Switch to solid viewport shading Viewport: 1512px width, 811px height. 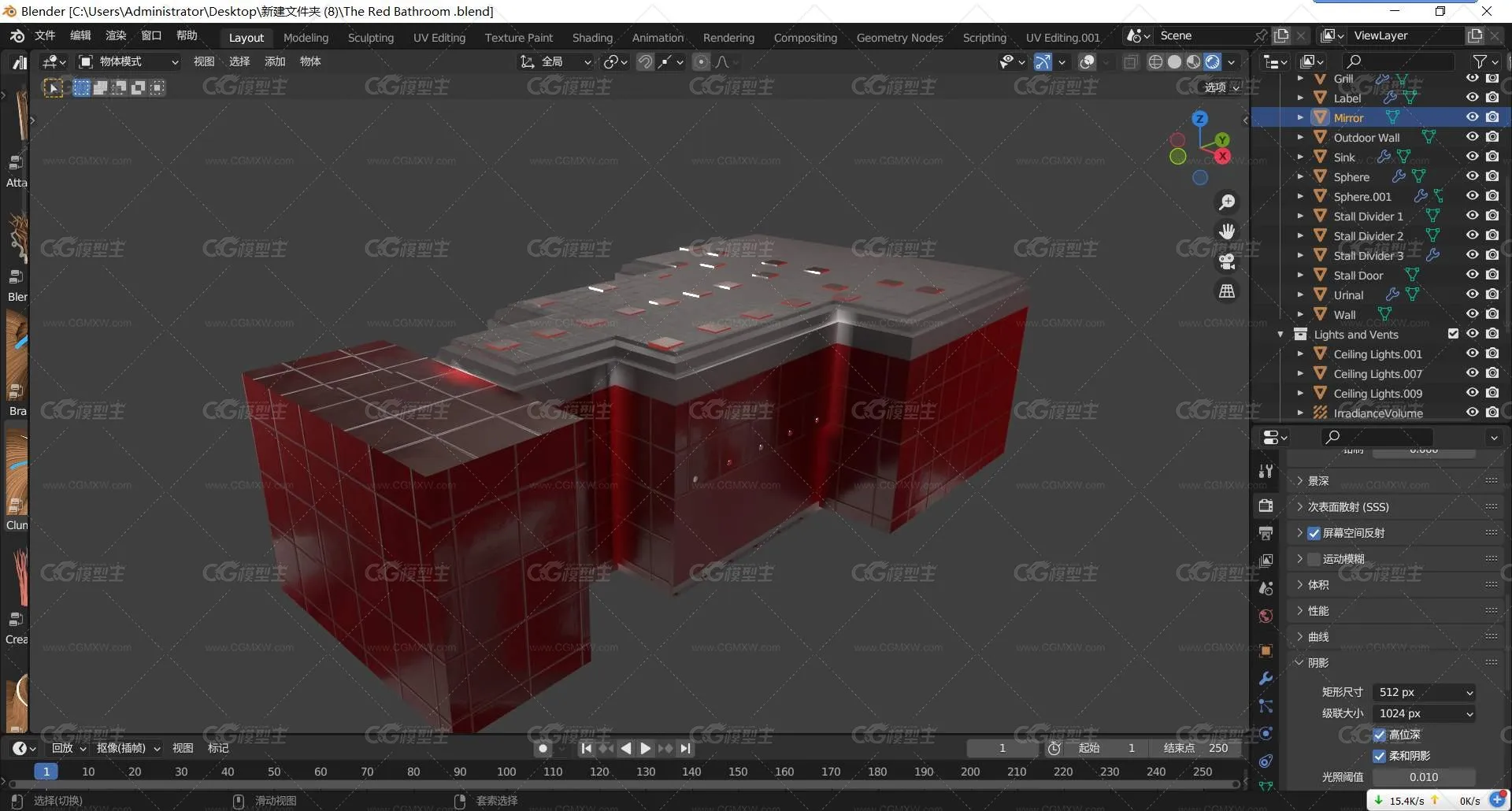click(1174, 62)
